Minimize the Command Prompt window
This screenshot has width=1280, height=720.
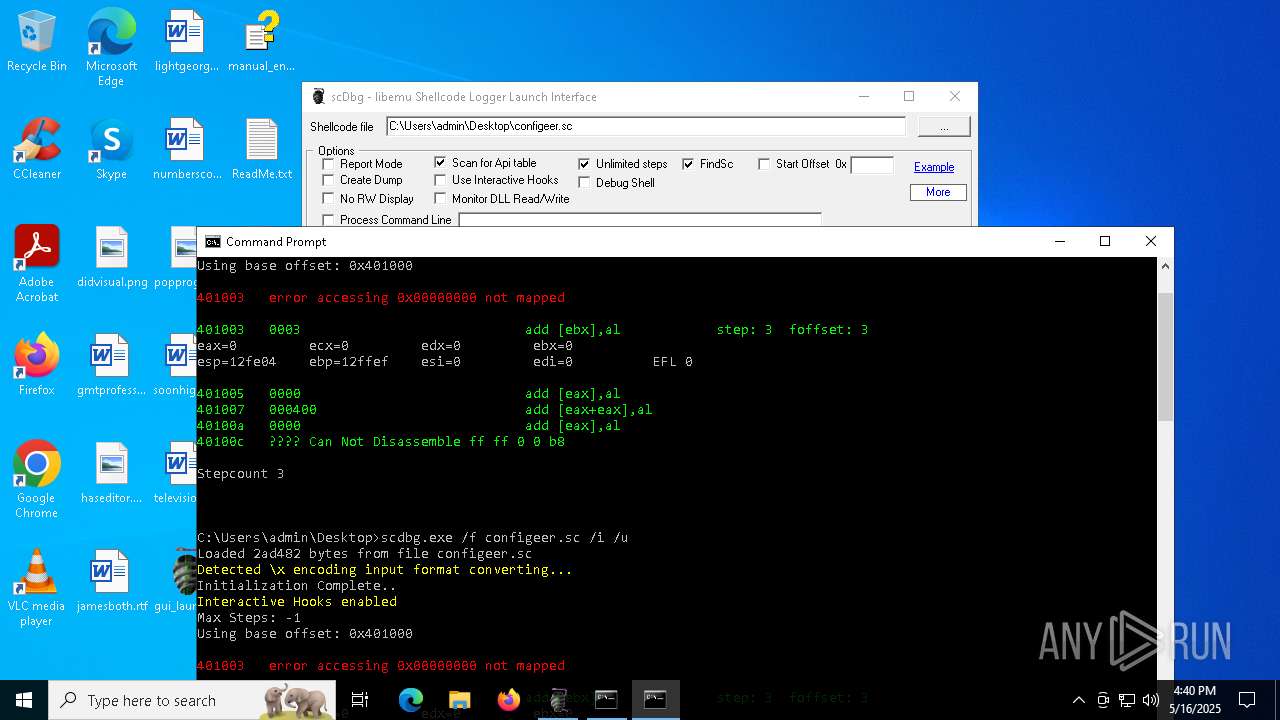(x=1059, y=242)
